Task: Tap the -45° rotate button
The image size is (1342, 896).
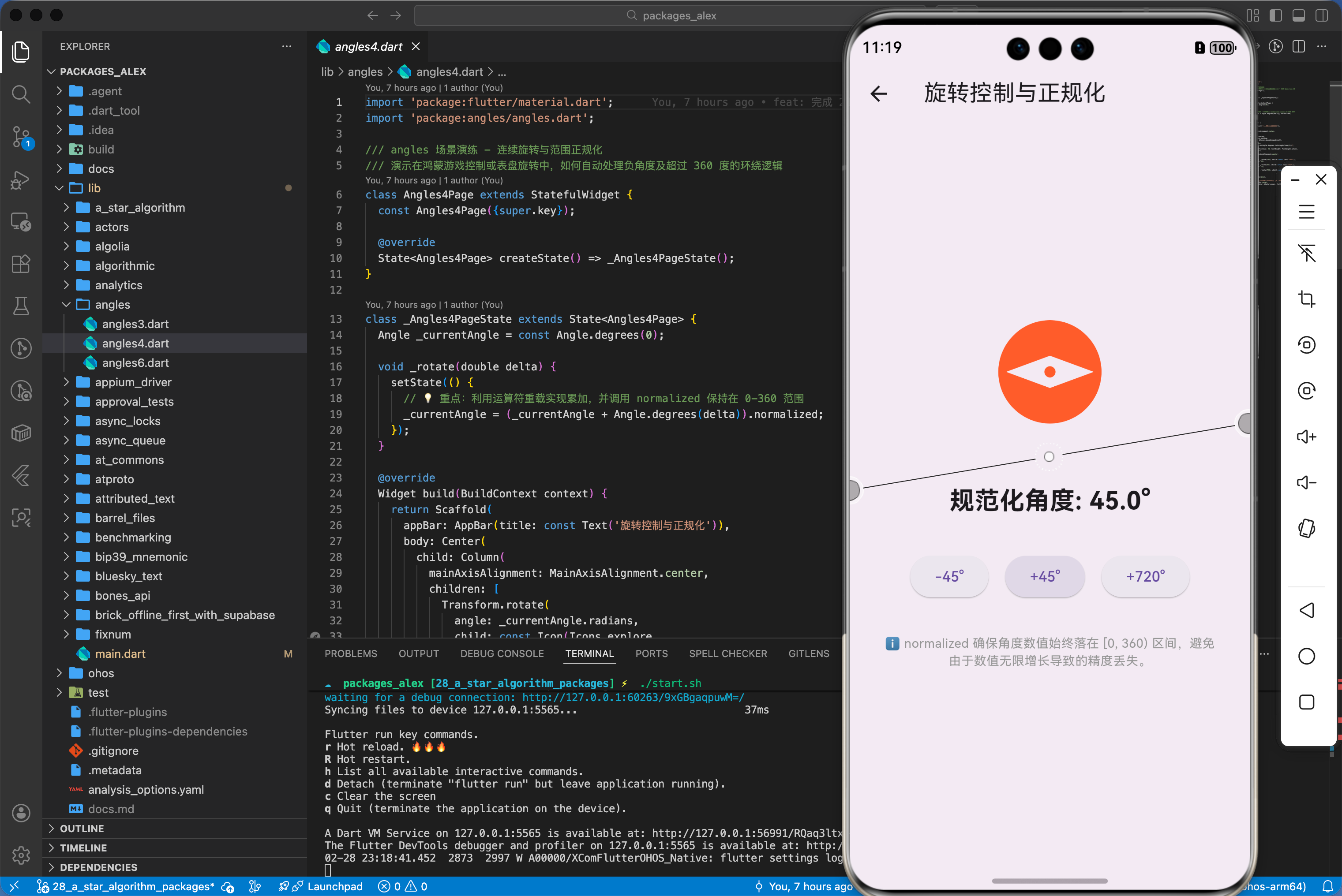Action: [x=949, y=576]
